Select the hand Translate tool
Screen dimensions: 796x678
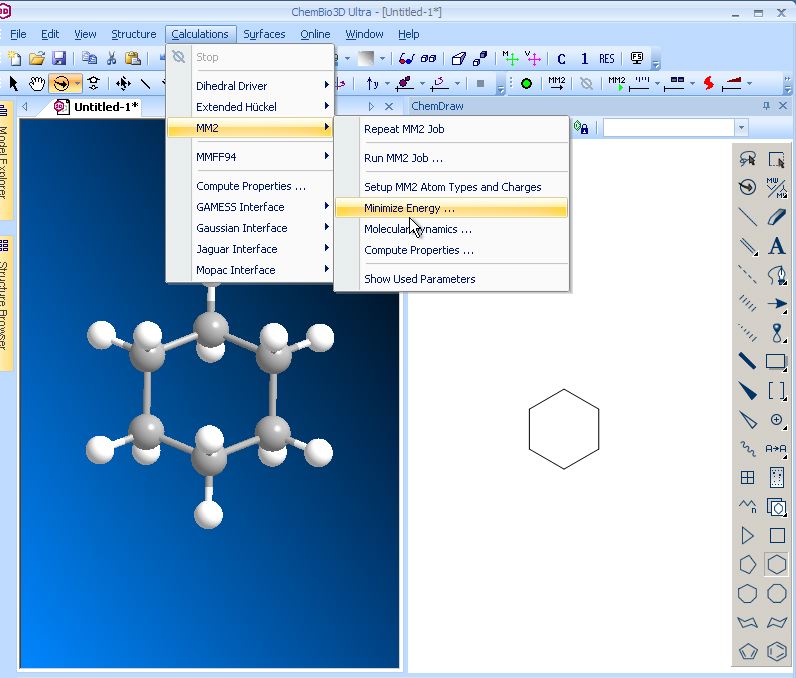(37, 83)
